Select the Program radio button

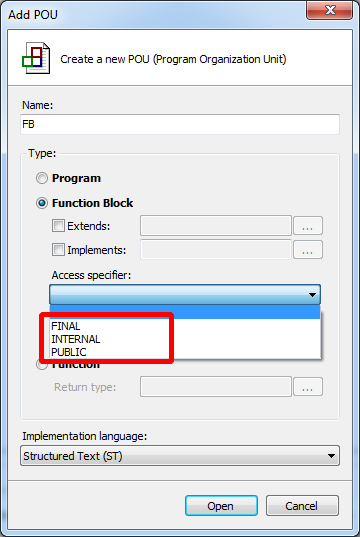click(42, 178)
